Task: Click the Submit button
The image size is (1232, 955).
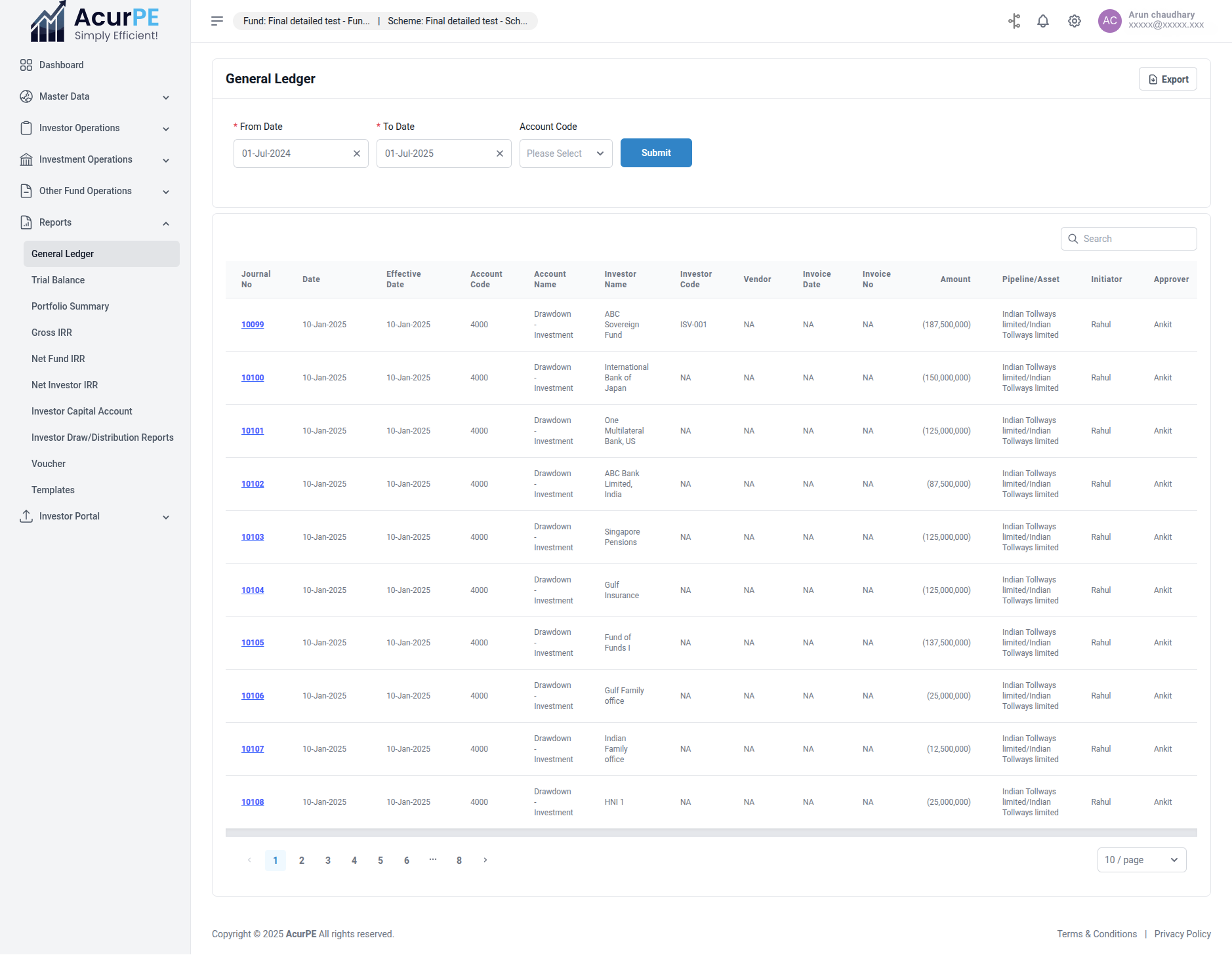Action: pyautogui.click(x=655, y=153)
